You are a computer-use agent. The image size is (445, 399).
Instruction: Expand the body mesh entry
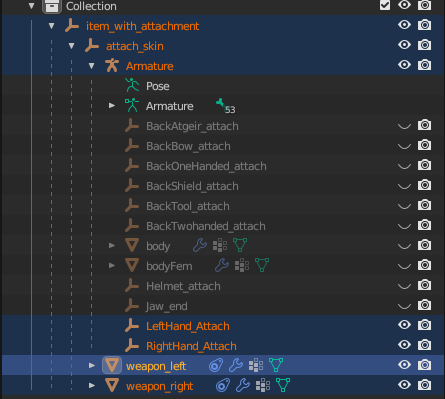tap(112, 246)
